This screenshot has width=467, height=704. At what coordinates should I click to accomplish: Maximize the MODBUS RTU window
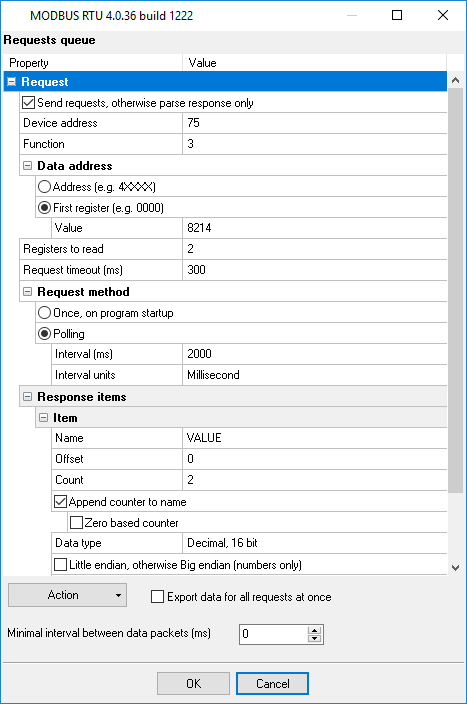[397, 15]
